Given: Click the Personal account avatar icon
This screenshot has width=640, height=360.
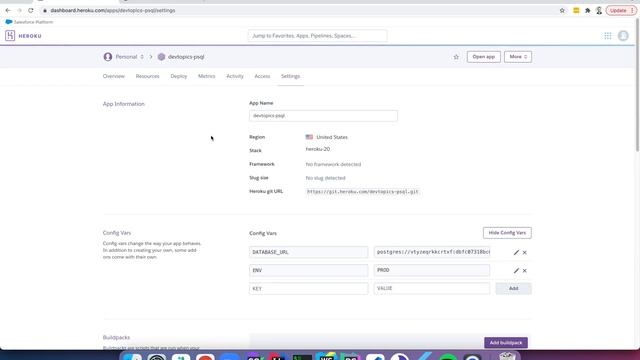Looking at the screenshot, I should point(108,57).
